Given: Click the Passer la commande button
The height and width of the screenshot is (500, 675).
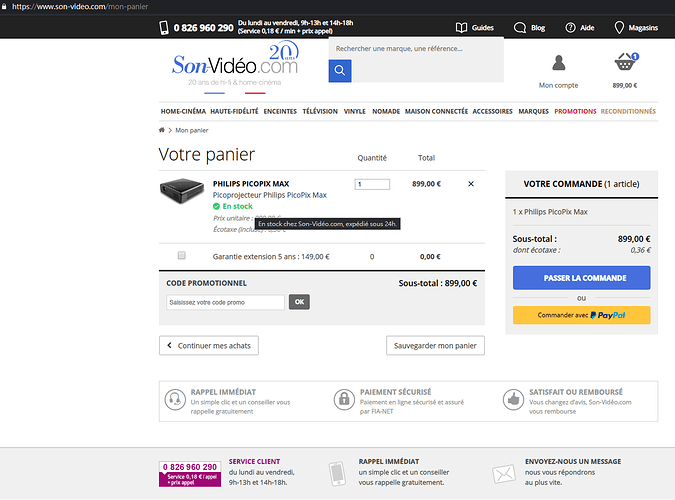Looking at the screenshot, I should pyautogui.click(x=582, y=278).
